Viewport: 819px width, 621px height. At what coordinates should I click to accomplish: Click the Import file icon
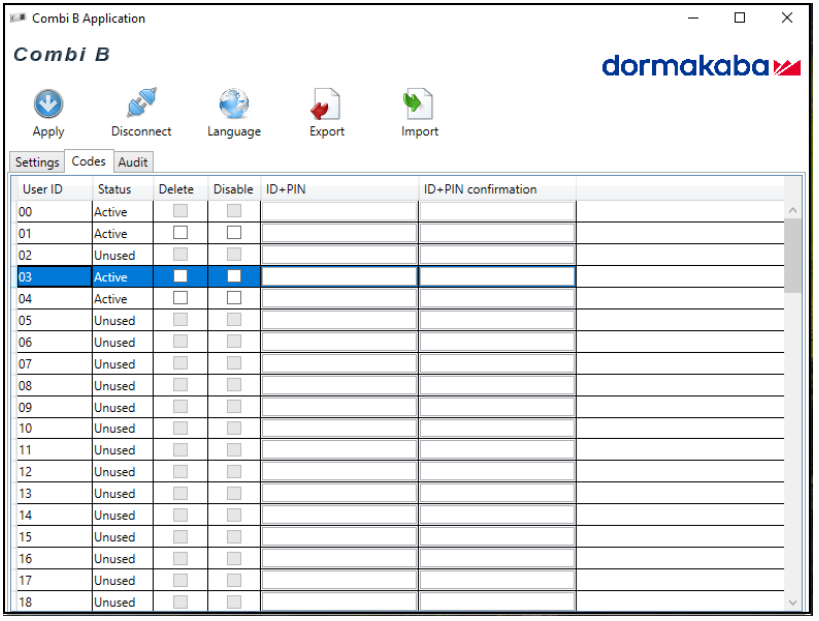(419, 105)
